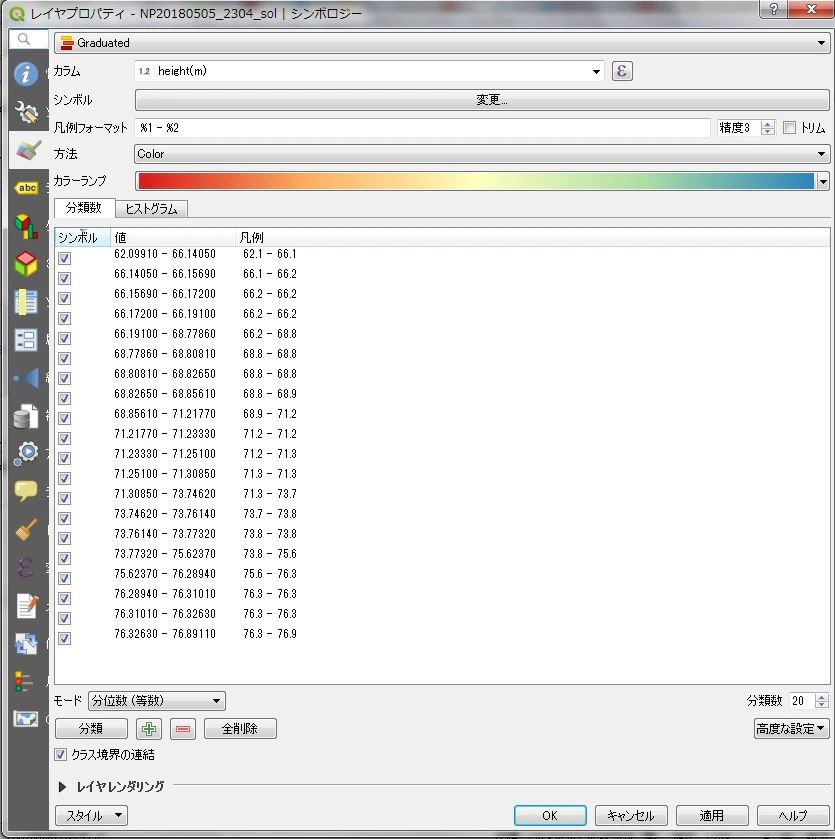The image size is (835, 839).
Task: Open the Metadata notepad page icon
Action: click(x=26, y=606)
